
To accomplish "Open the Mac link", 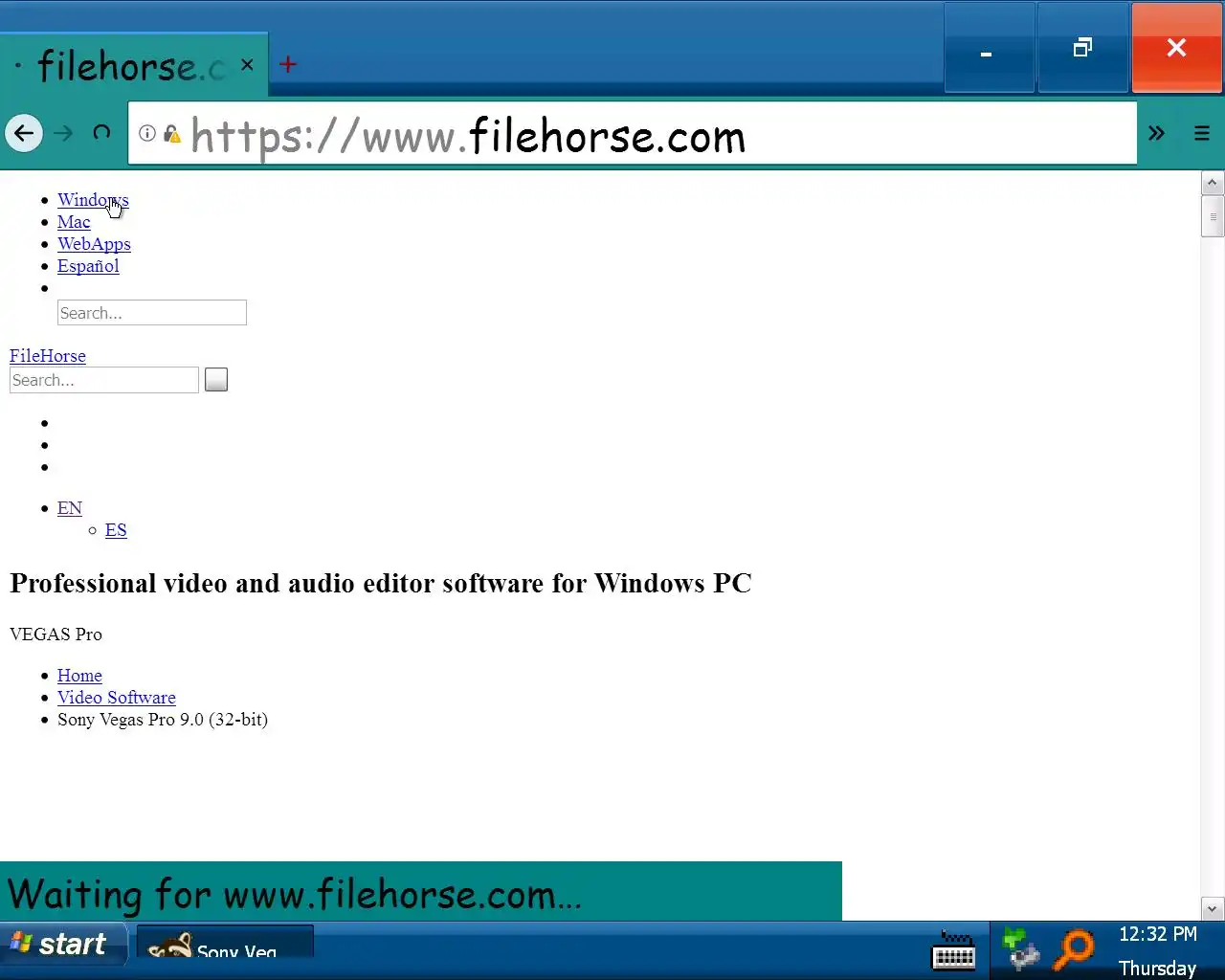I will tap(74, 221).
